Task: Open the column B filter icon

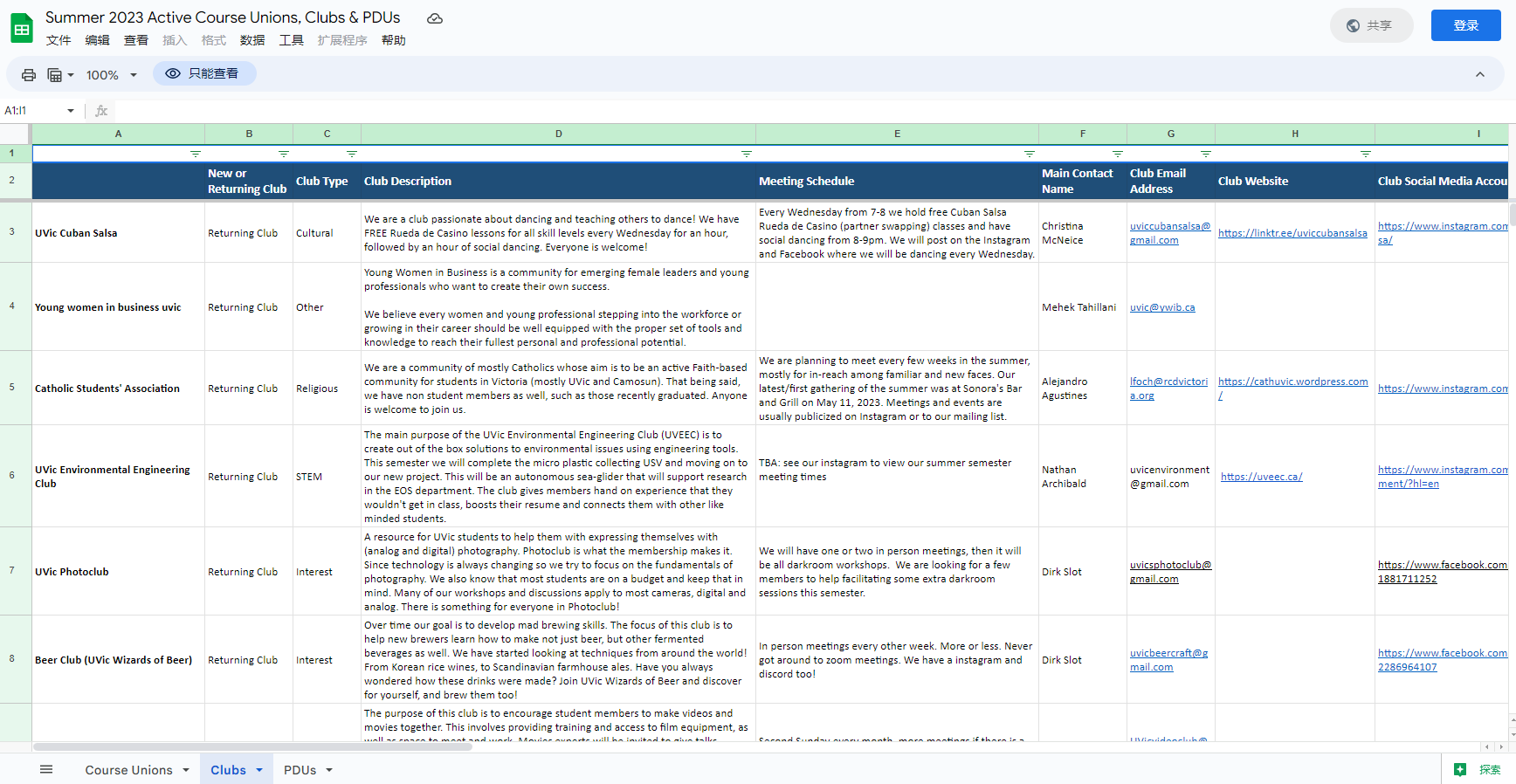Action: click(284, 154)
